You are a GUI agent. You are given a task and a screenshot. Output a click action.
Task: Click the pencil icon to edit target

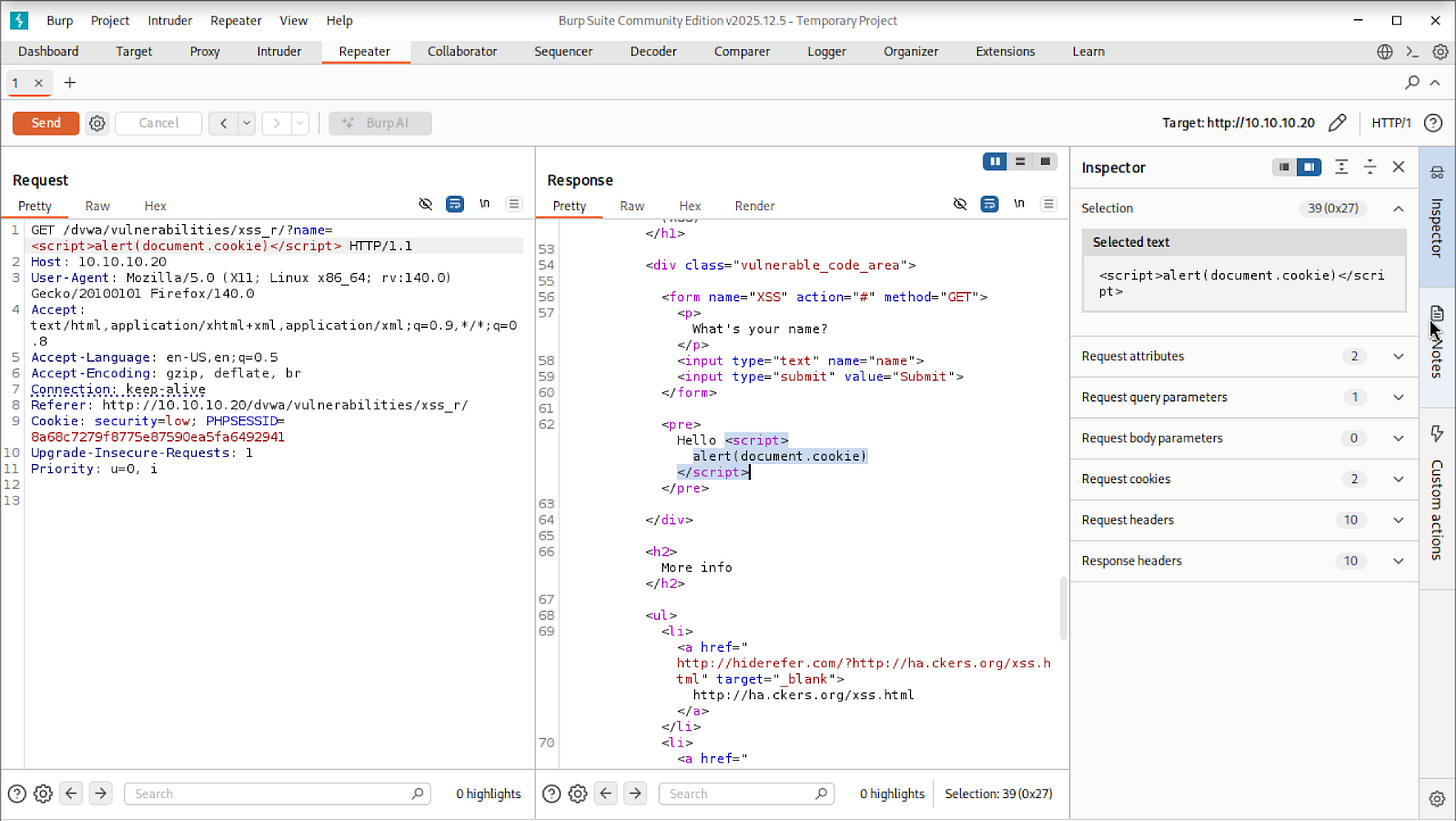pyautogui.click(x=1337, y=123)
